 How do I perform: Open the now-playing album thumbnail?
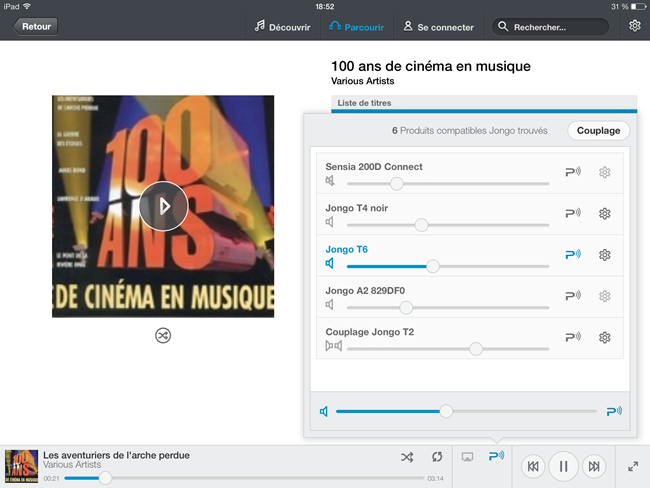21,466
